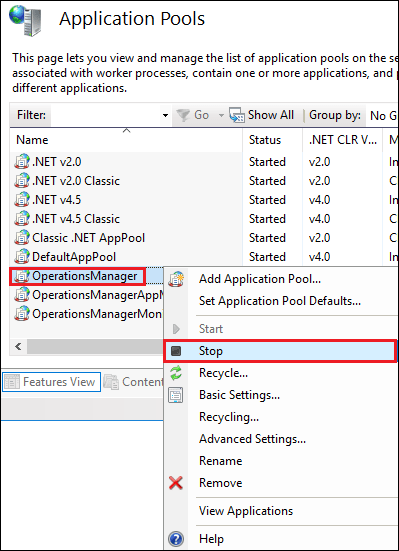
Task: Click the Application Pools server globe icon
Action: [x=25, y=20]
